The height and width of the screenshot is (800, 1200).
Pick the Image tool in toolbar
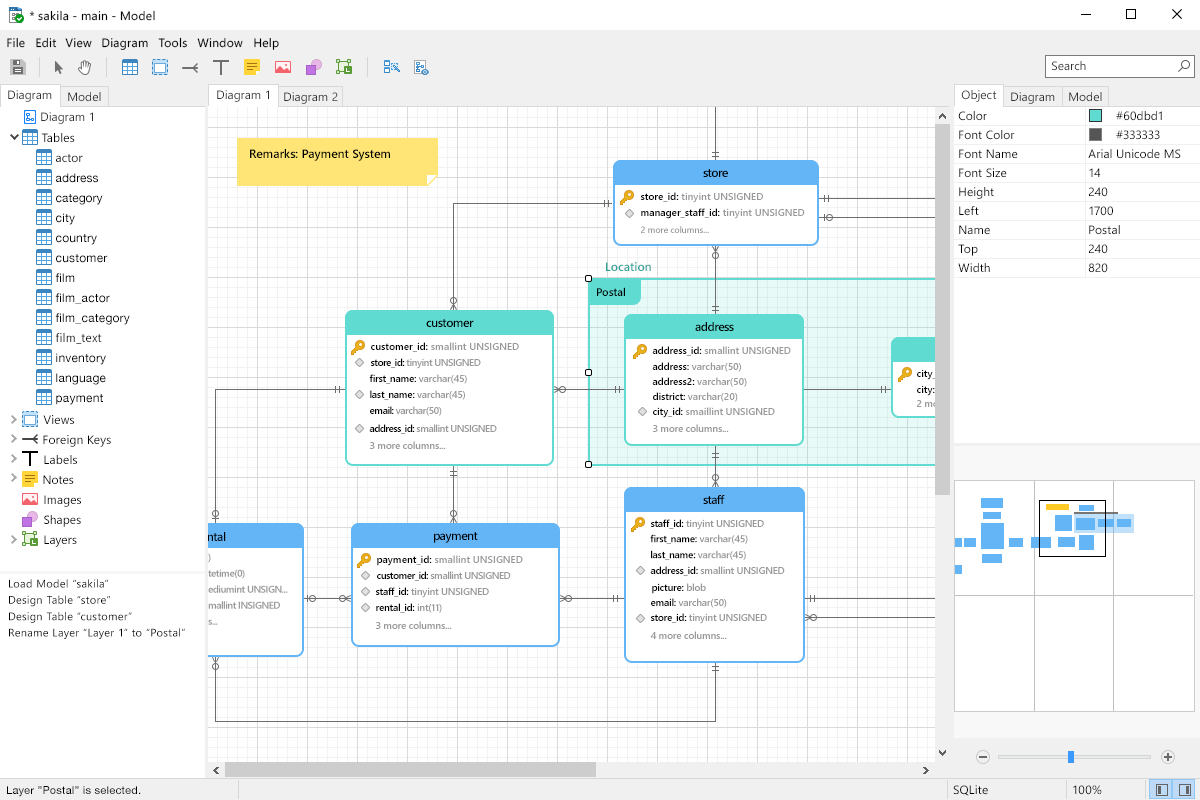(x=283, y=67)
